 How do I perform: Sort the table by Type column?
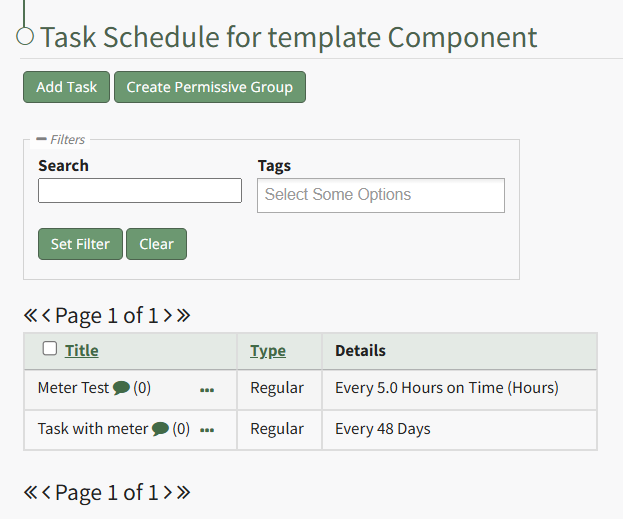coord(267,350)
